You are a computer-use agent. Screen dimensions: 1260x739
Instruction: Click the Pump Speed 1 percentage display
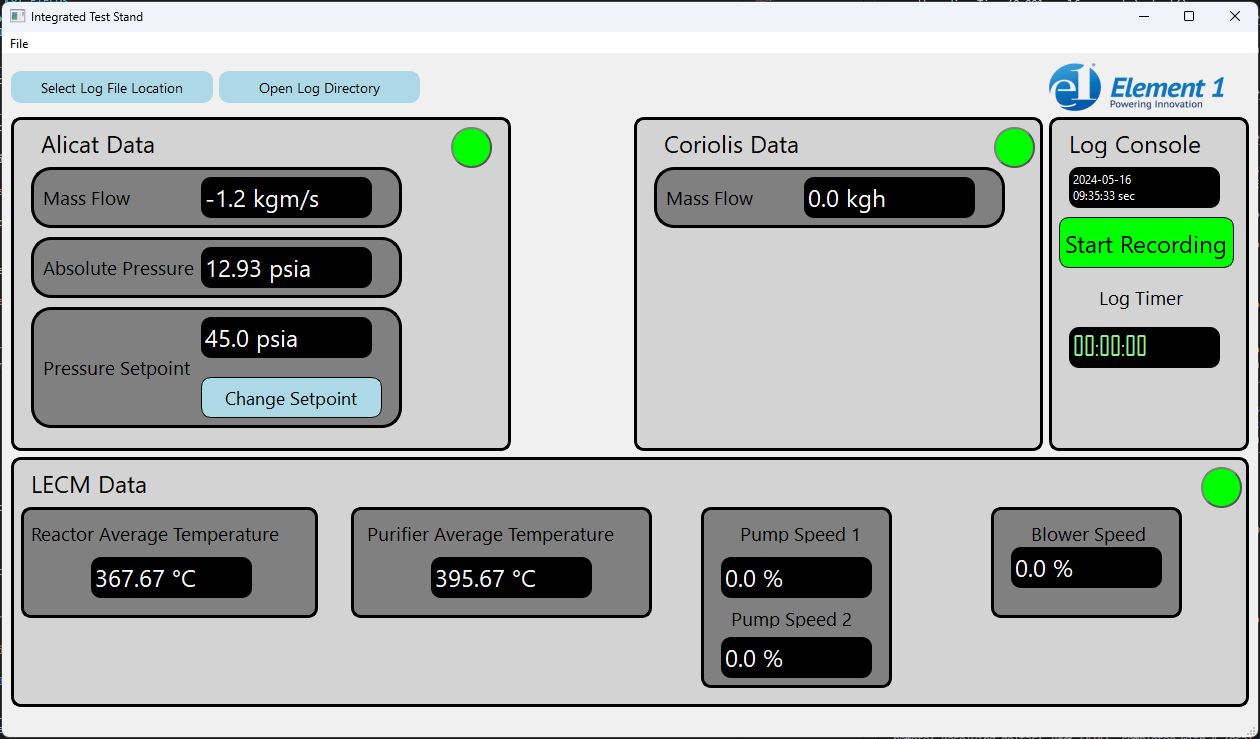(796, 578)
